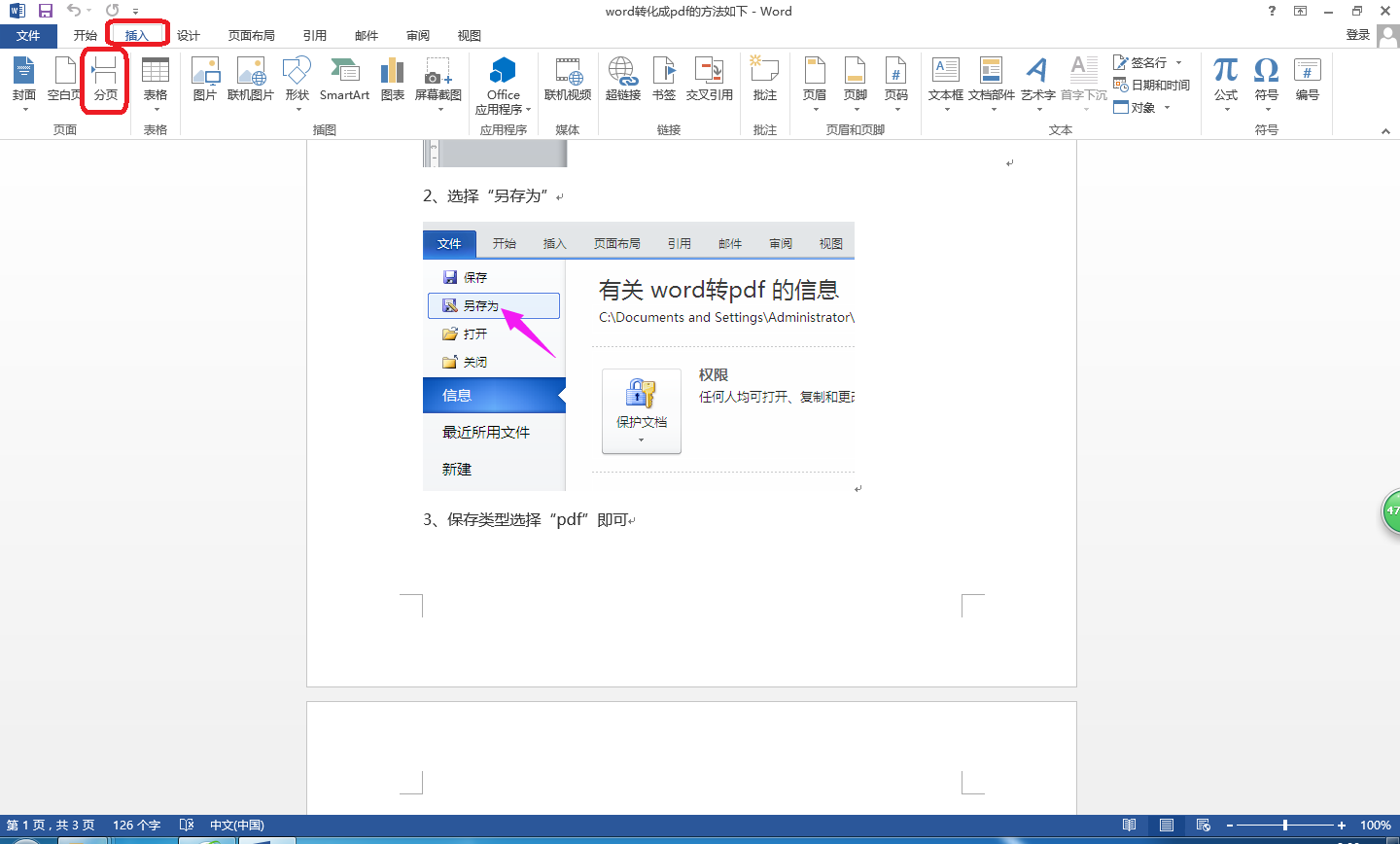The image size is (1400, 844).
Task: Insert a SmartArt graphic
Action: 344,79
